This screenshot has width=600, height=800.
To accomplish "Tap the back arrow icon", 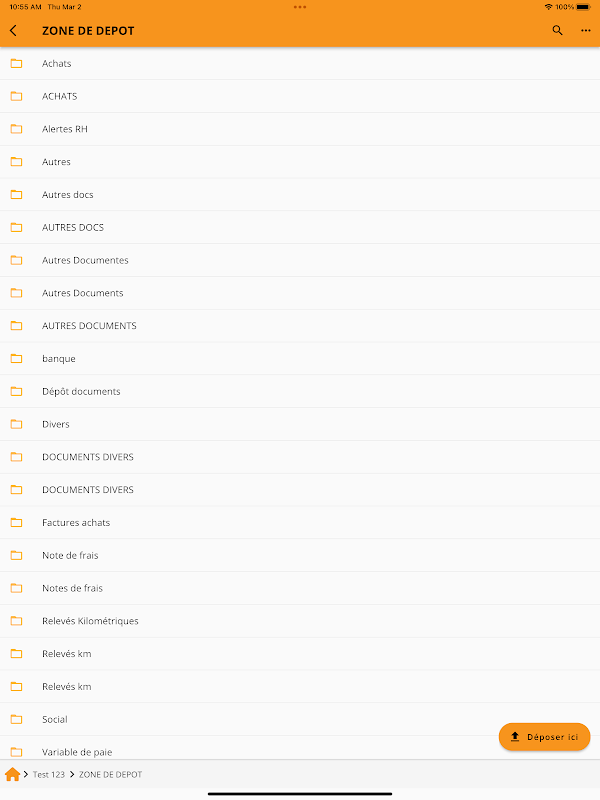I will point(14,31).
